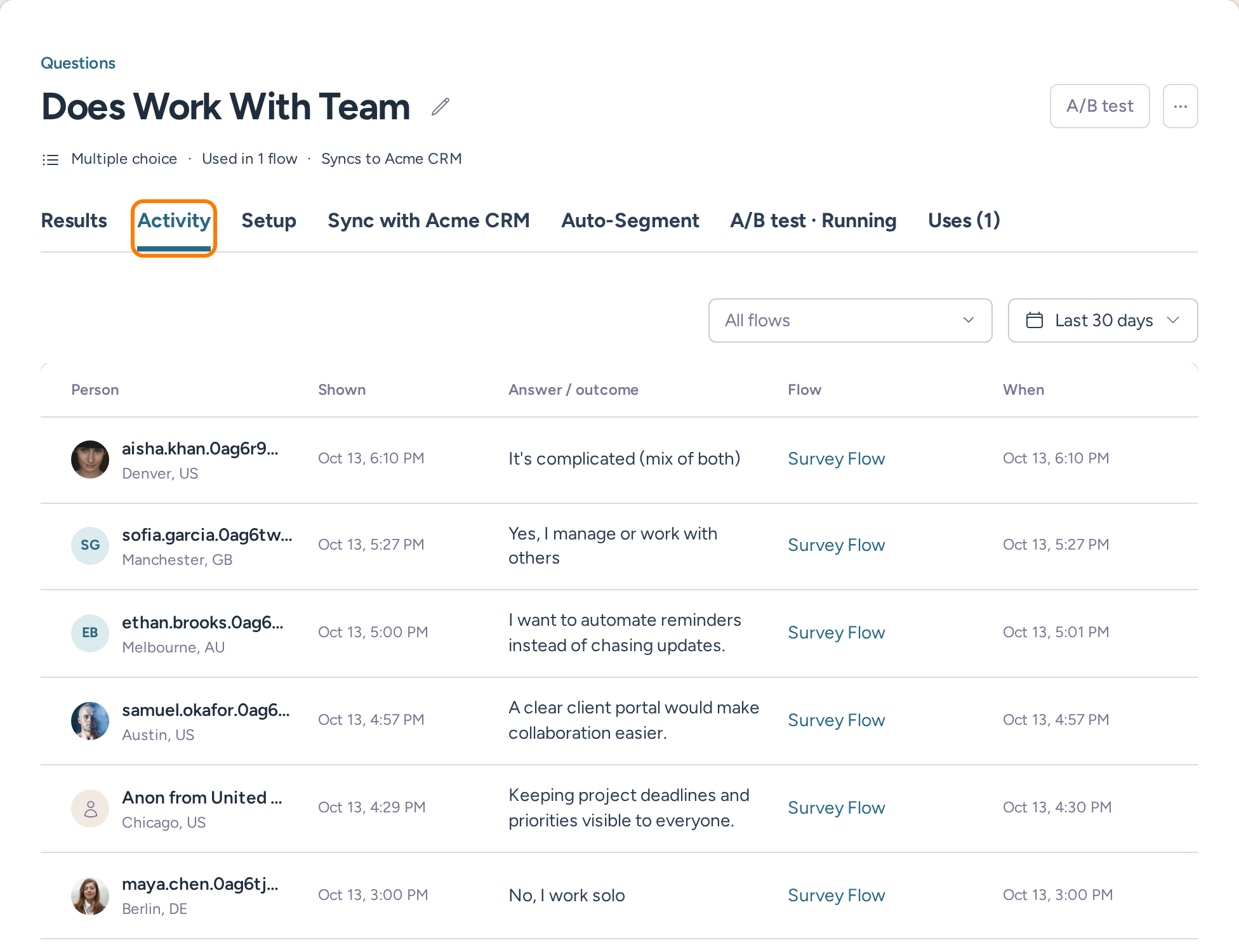The image size is (1239, 952).
Task: Go to the Auto-Segment tab
Action: pyautogui.click(x=630, y=221)
